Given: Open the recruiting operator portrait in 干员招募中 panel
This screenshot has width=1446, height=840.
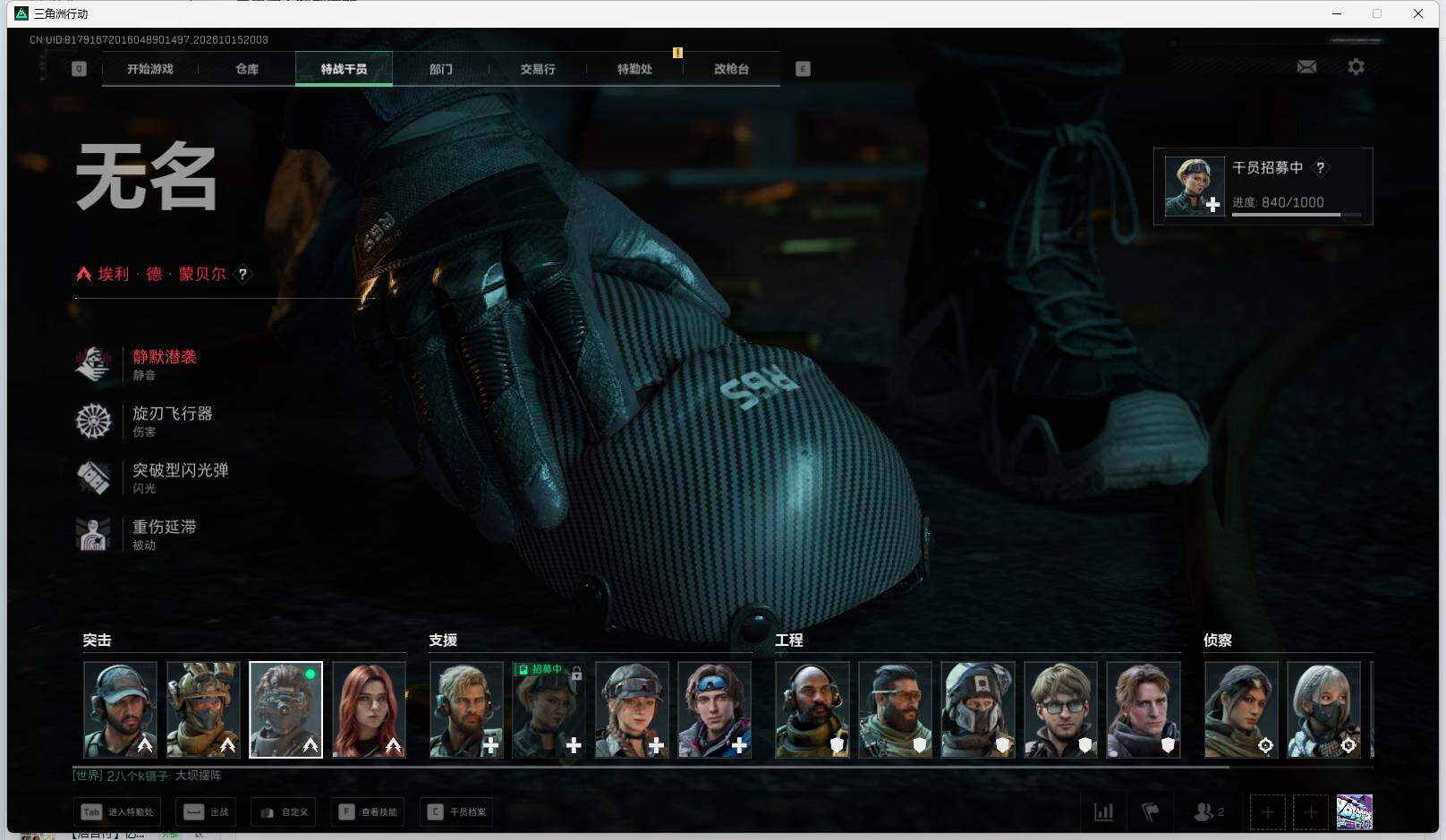Looking at the screenshot, I should [1195, 186].
